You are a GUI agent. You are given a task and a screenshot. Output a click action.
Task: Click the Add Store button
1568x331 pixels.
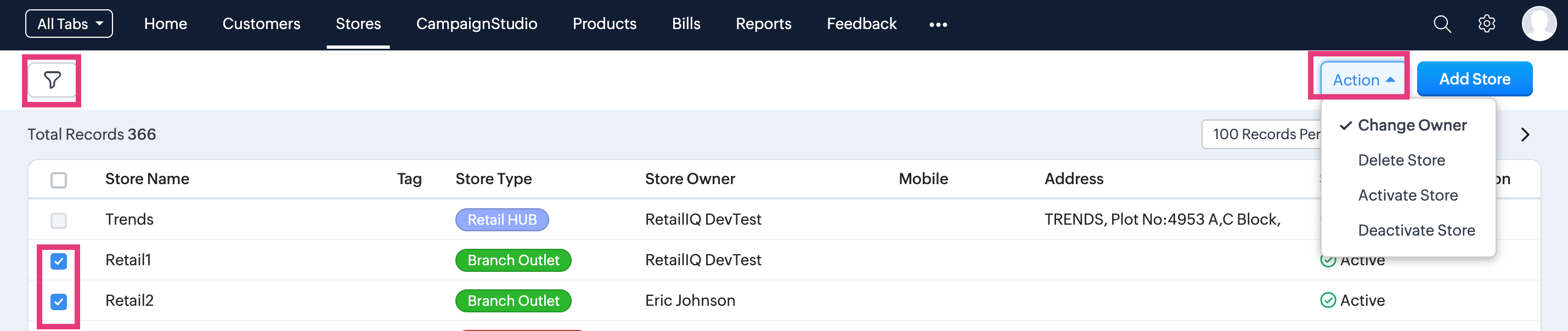pyautogui.click(x=1474, y=79)
